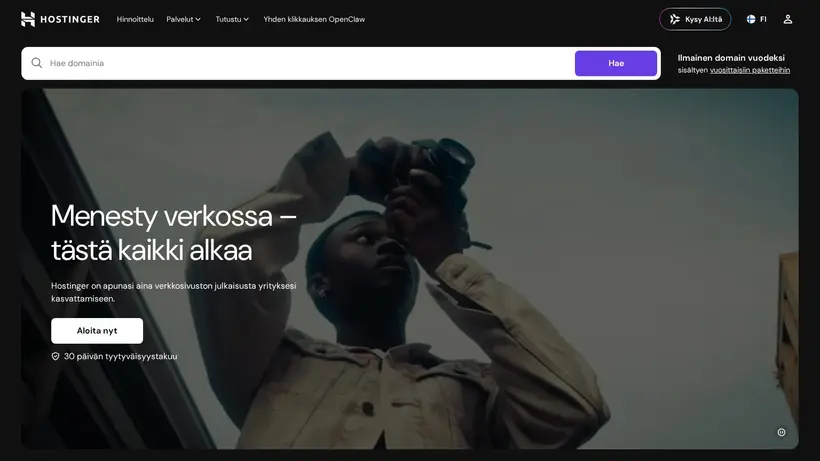
Task: Click the Hostinger on apunasi description text
Action: [174, 292]
